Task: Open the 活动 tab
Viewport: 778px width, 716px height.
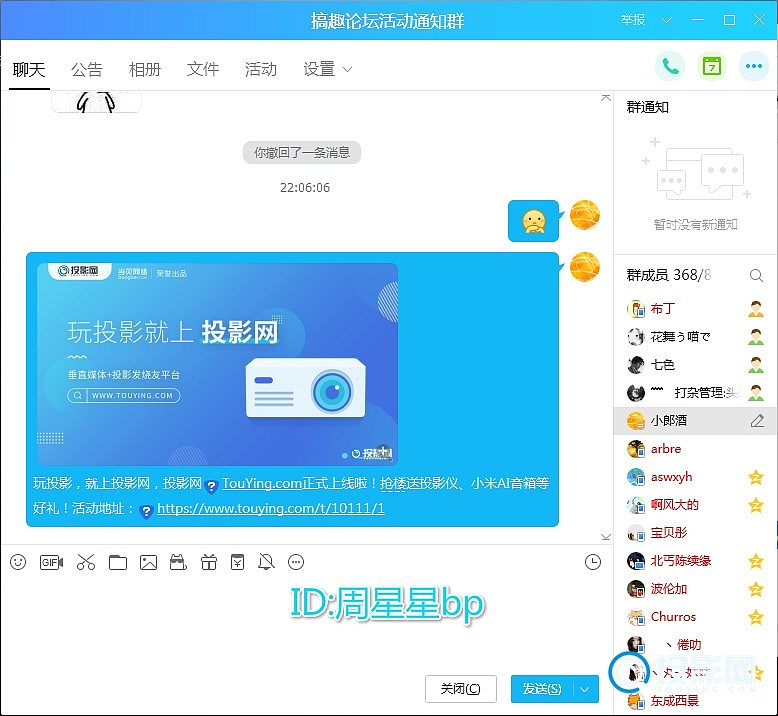Action: 261,69
